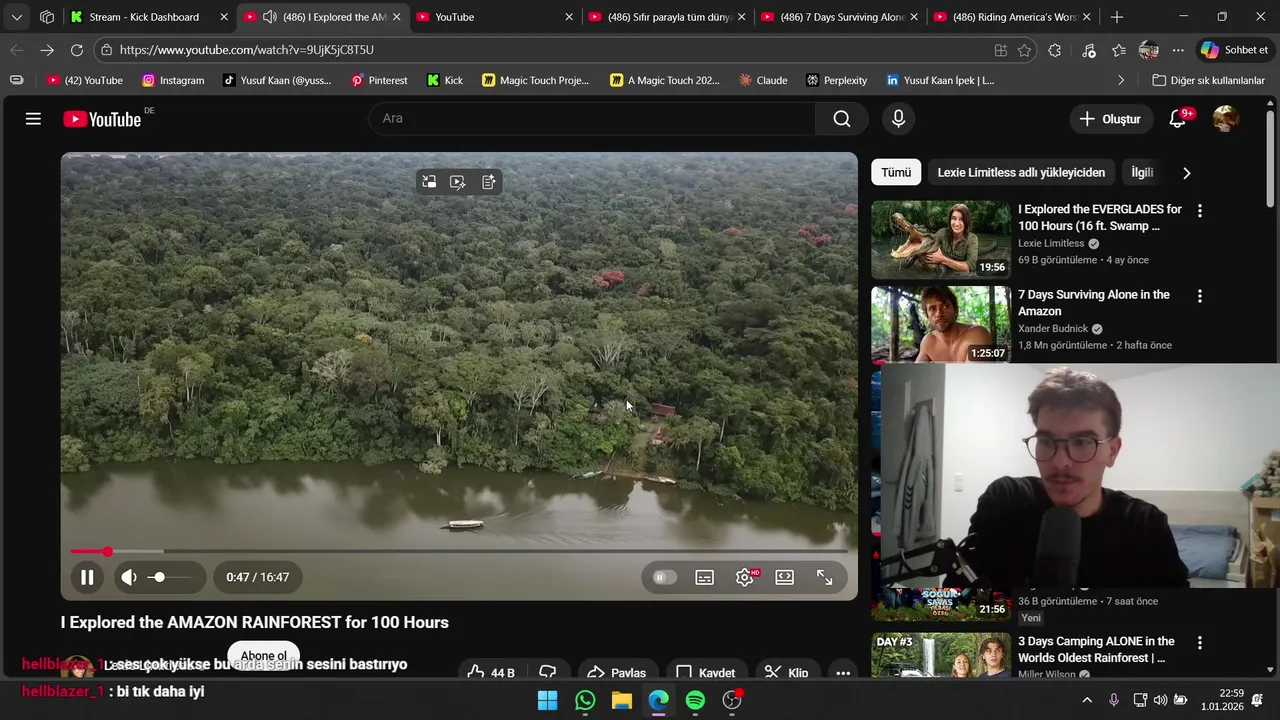Open the Pinterest bookmark
Image resolution: width=1280 pixels, height=720 pixels.
378,80
